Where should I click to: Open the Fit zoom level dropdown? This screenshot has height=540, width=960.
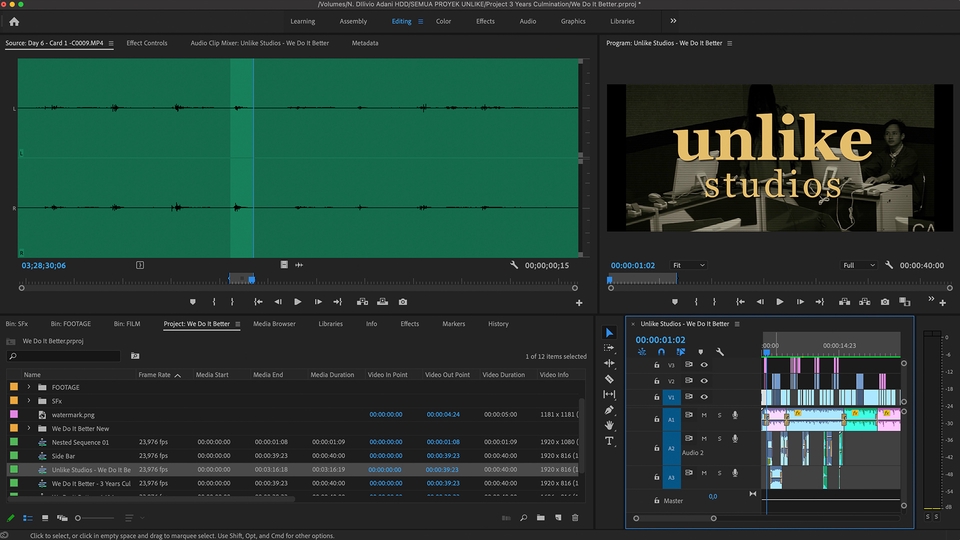click(689, 265)
